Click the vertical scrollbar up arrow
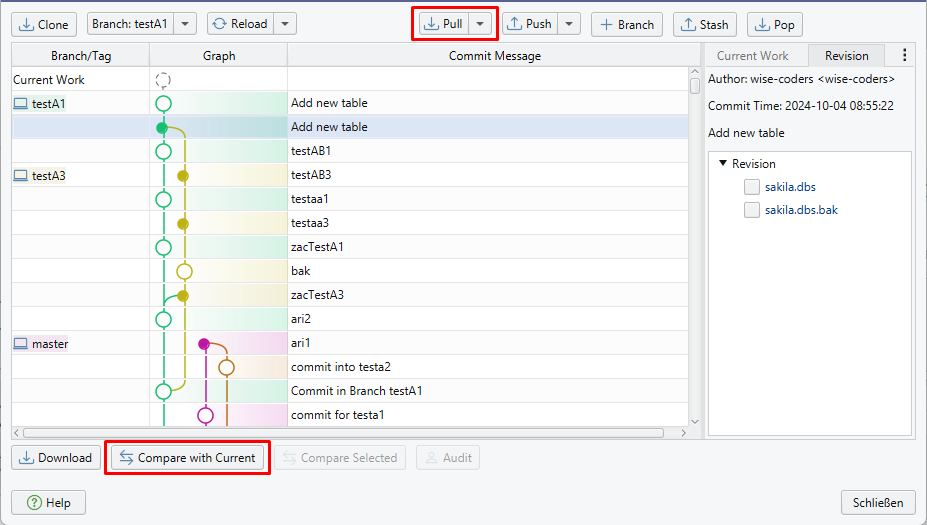Viewport: 927px width, 525px height. 695,72
